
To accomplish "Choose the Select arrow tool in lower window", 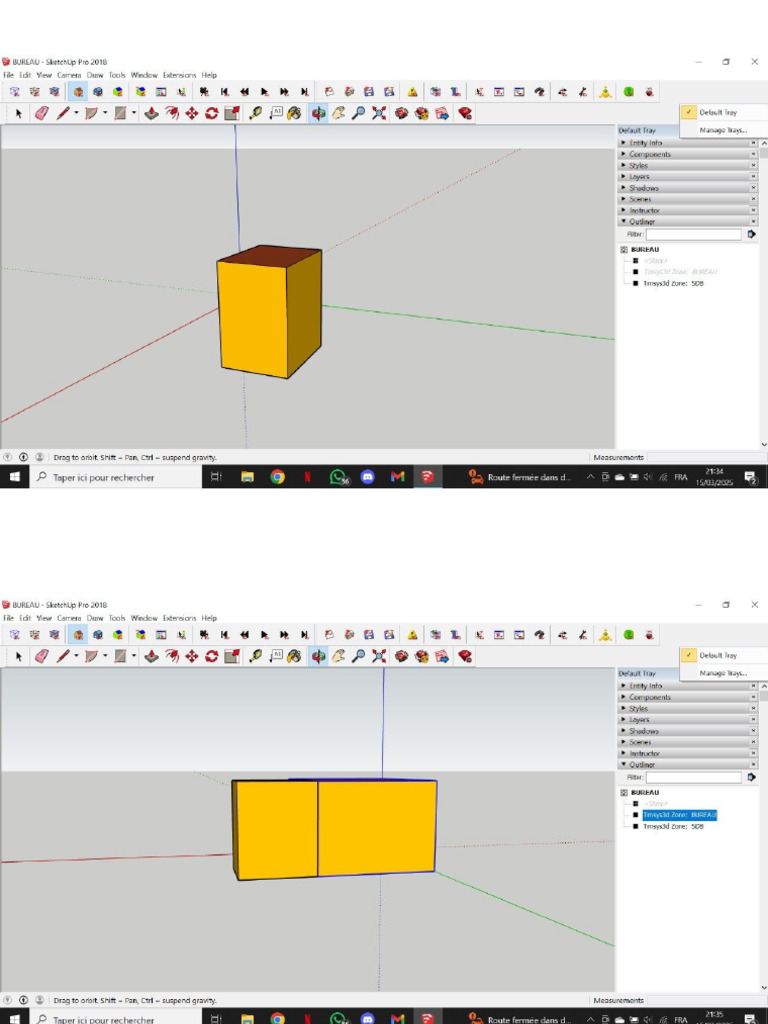I will (18, 657).
